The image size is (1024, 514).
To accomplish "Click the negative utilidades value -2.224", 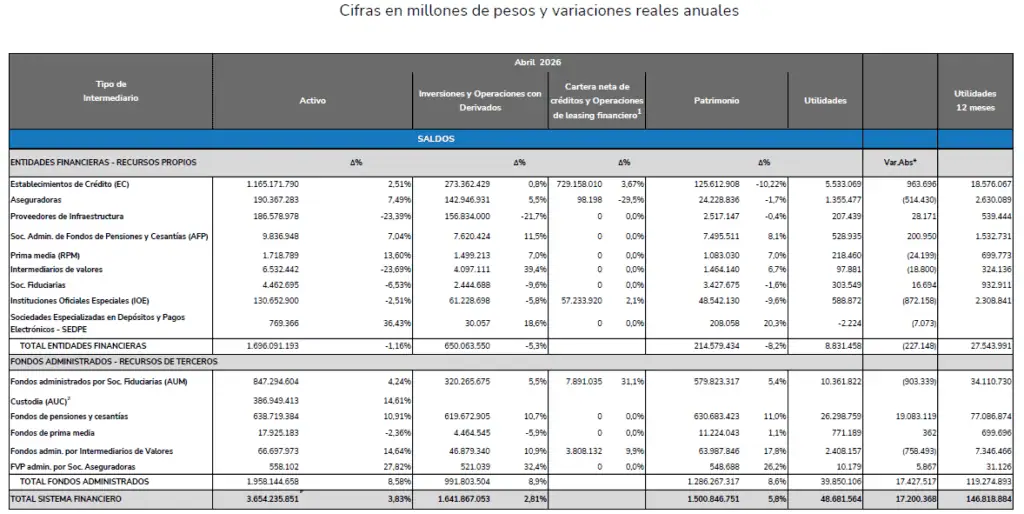I will click(x=850, y=323).
